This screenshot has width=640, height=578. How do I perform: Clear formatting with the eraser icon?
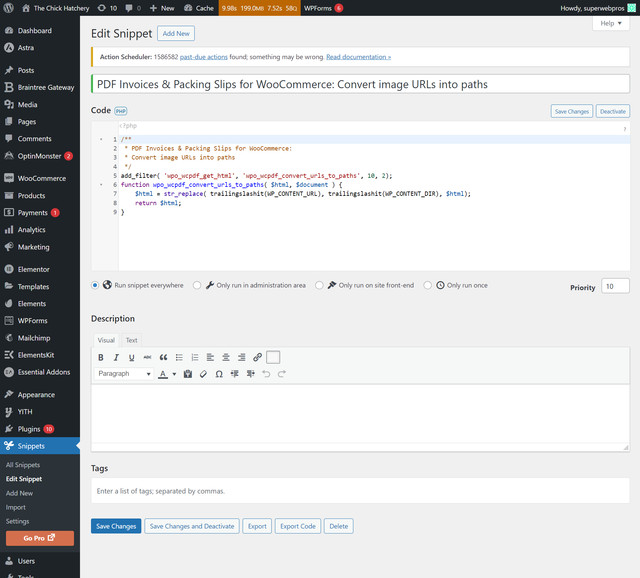tap(203, 374)
